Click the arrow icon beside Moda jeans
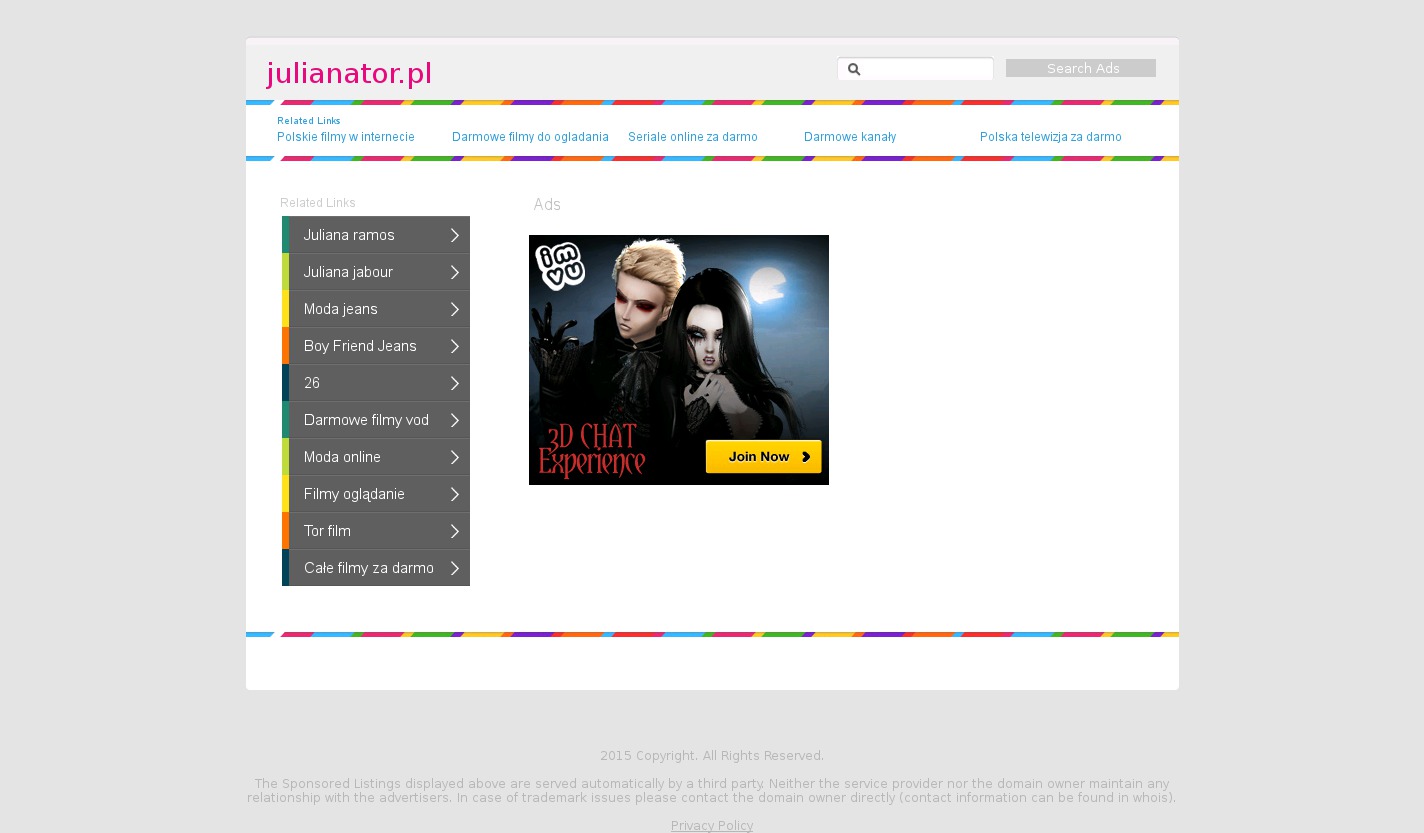This screenshot has height=833, width=1424. click(x=454, y=309)
